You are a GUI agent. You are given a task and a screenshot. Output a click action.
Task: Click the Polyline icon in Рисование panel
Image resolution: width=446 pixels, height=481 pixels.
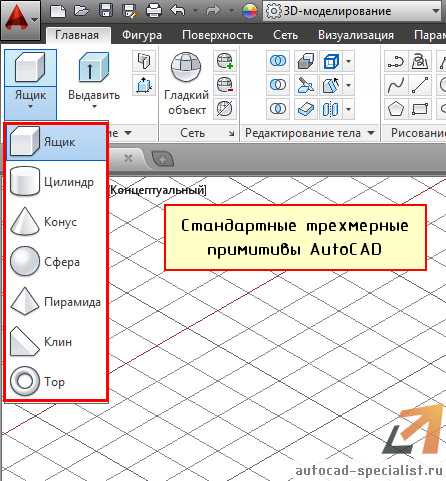click(x=396, y=61)
